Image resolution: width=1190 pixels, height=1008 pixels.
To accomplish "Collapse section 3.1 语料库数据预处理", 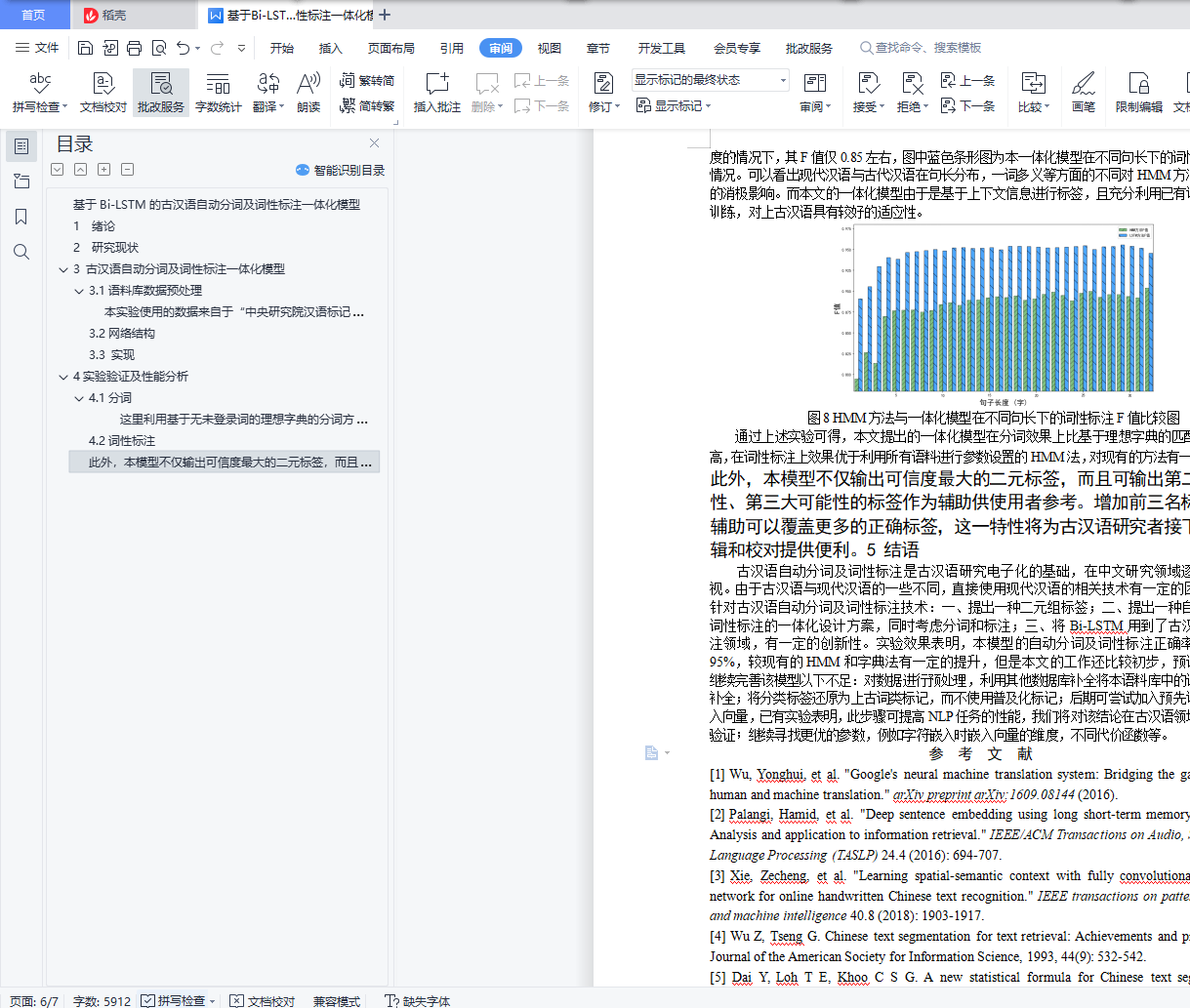I will coord(79,291).
